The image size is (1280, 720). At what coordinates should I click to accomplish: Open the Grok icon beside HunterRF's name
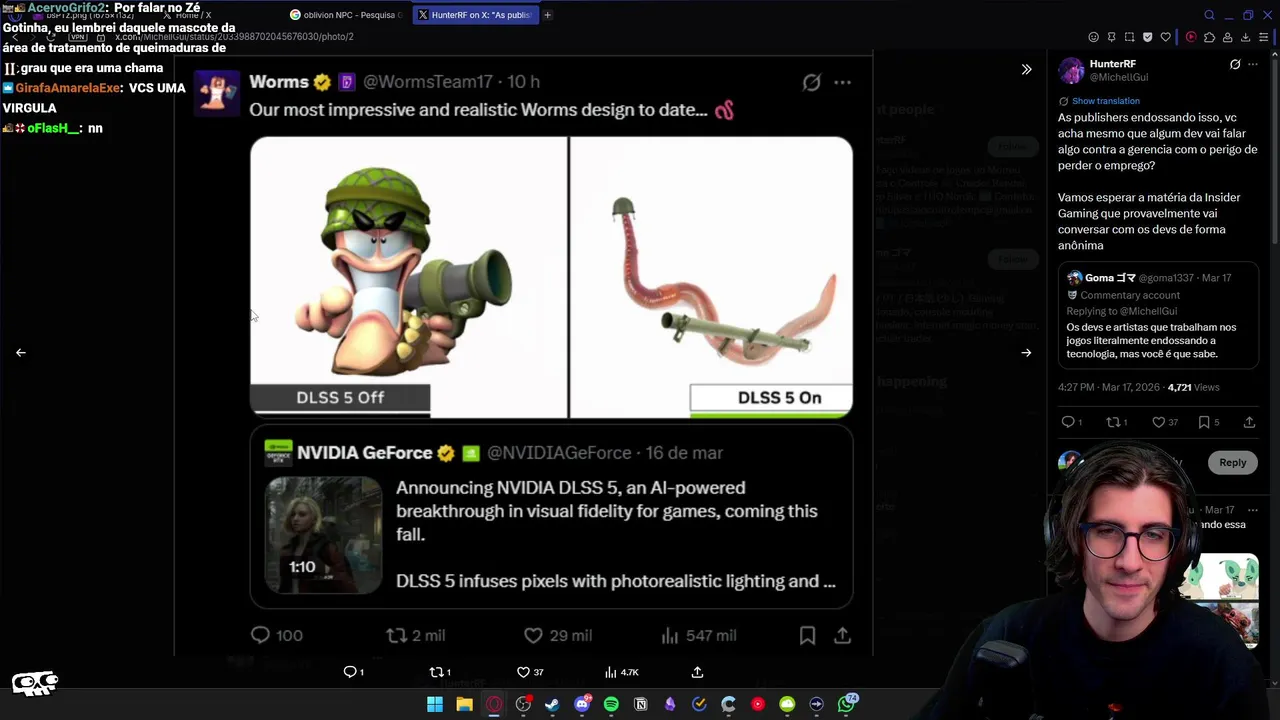[x=1235, y=64]
